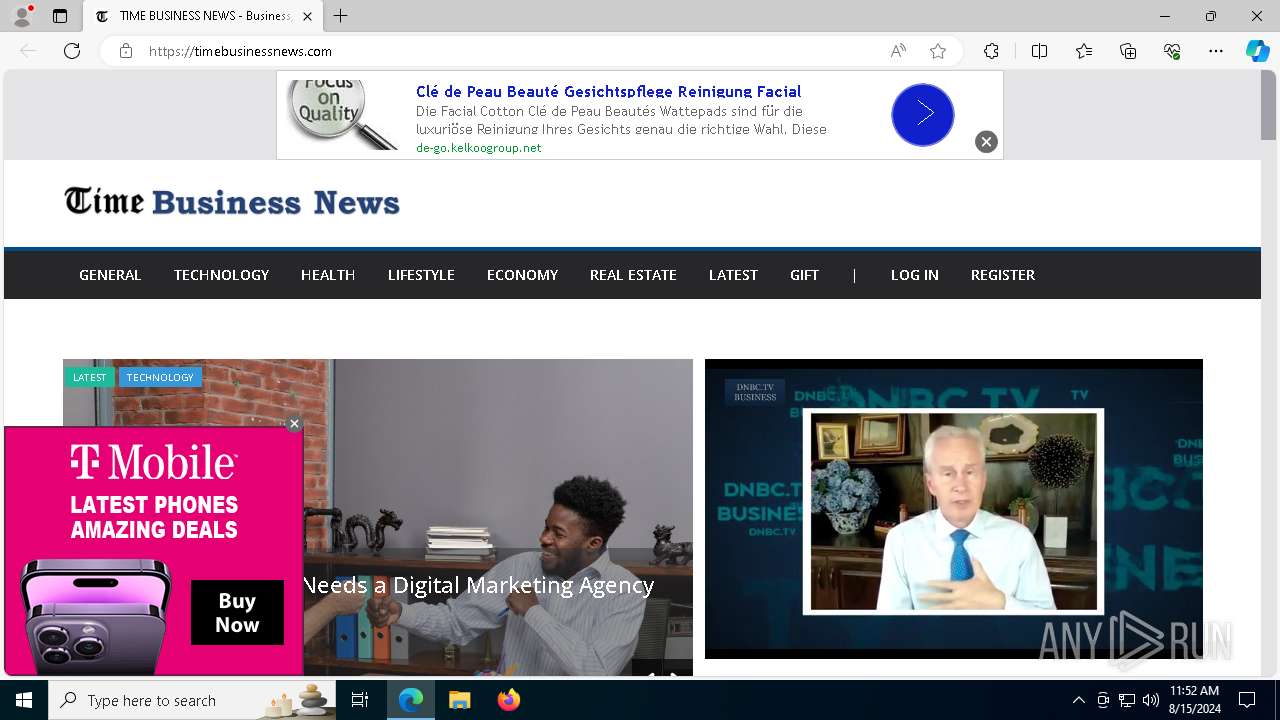The width and height of the screenshot is (1280, 720).
Task: Enable split screen view
Action: (1039, 51)
